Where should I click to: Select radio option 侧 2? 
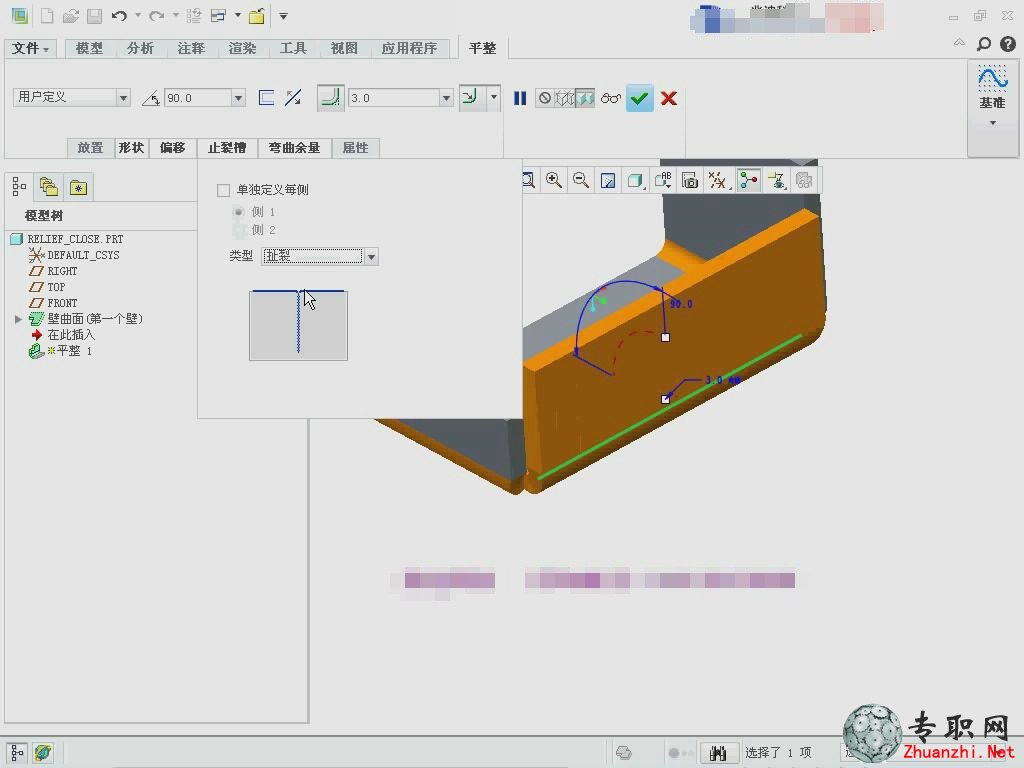click(238, 230)
